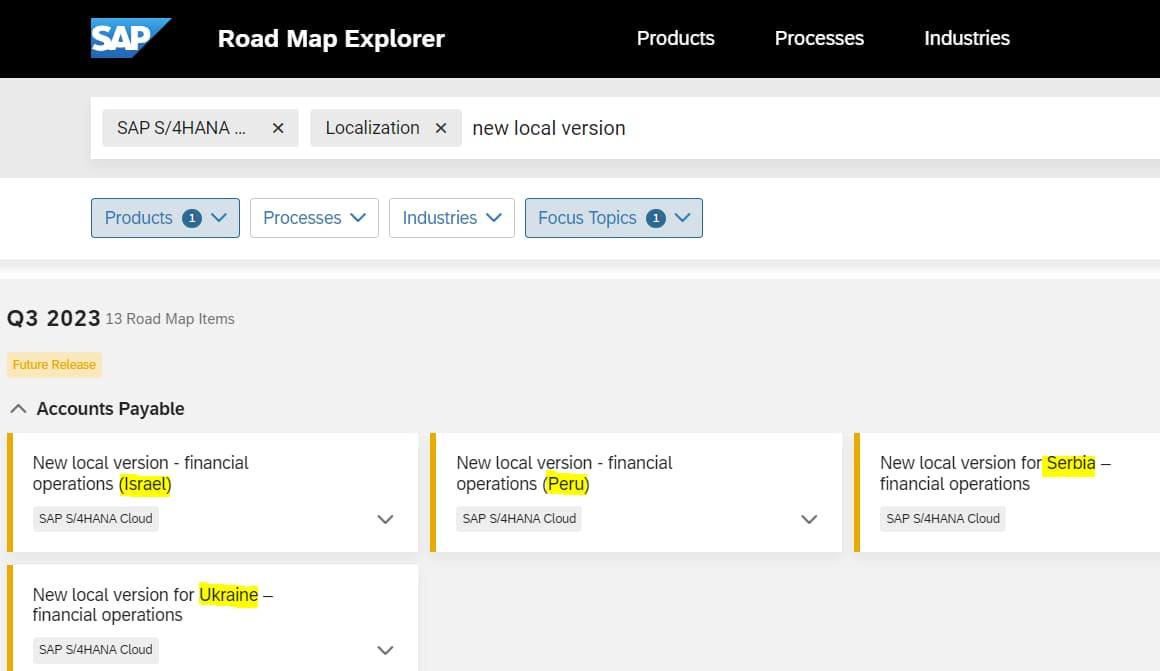Remove the SAP S/4HANA filter chip
Viewport: 1160px width, 671px height.
[278, 128]
